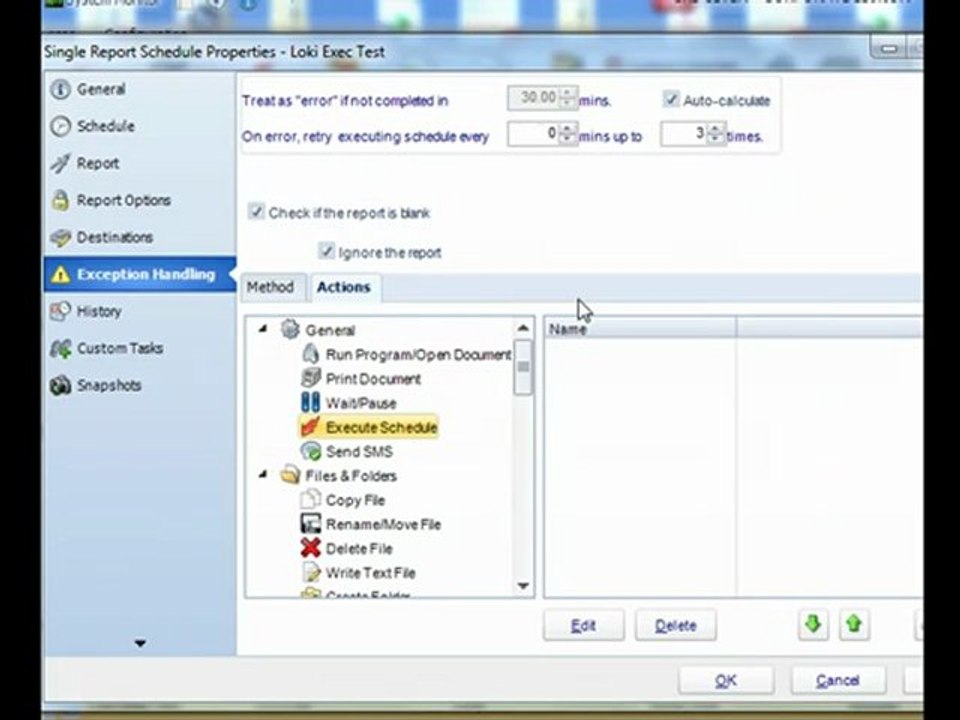Expand sidebar with bottom down arrow
The height and width of the screenshot is (720, 960).
[x=140, y=643]
